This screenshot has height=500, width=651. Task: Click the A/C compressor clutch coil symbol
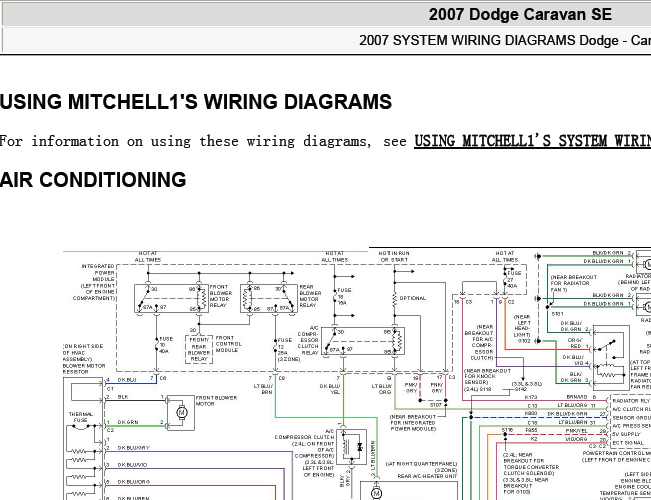[x=345, y=447]
